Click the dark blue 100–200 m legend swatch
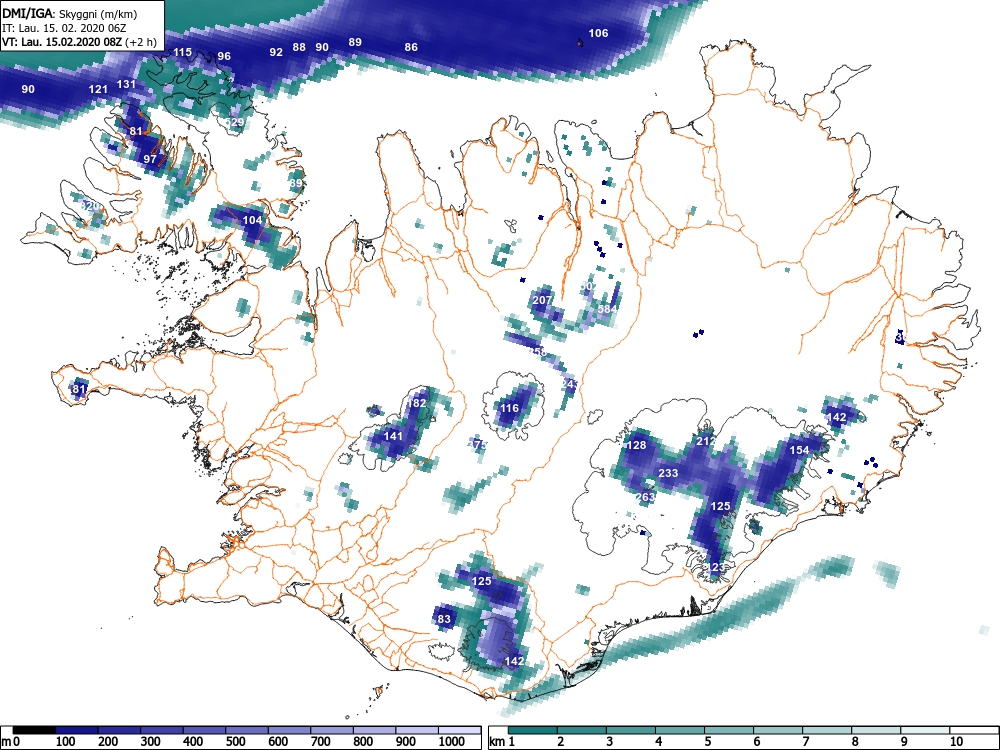This screenshot has width=1000, height=750. pos(77,730)
